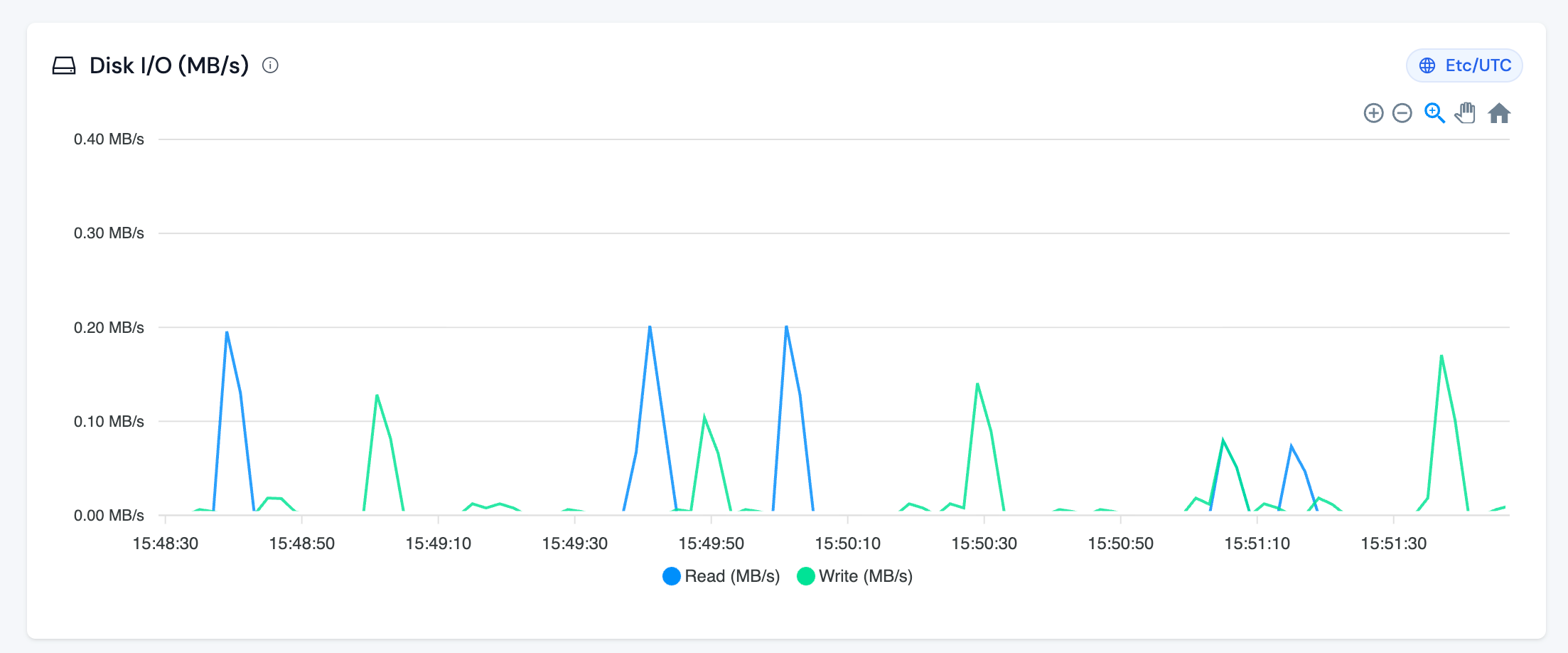Click the 0.40 MB/s y-axis label
Image resolution: width=1568 pixels, height=653 pixels.
tap(109, 139)
